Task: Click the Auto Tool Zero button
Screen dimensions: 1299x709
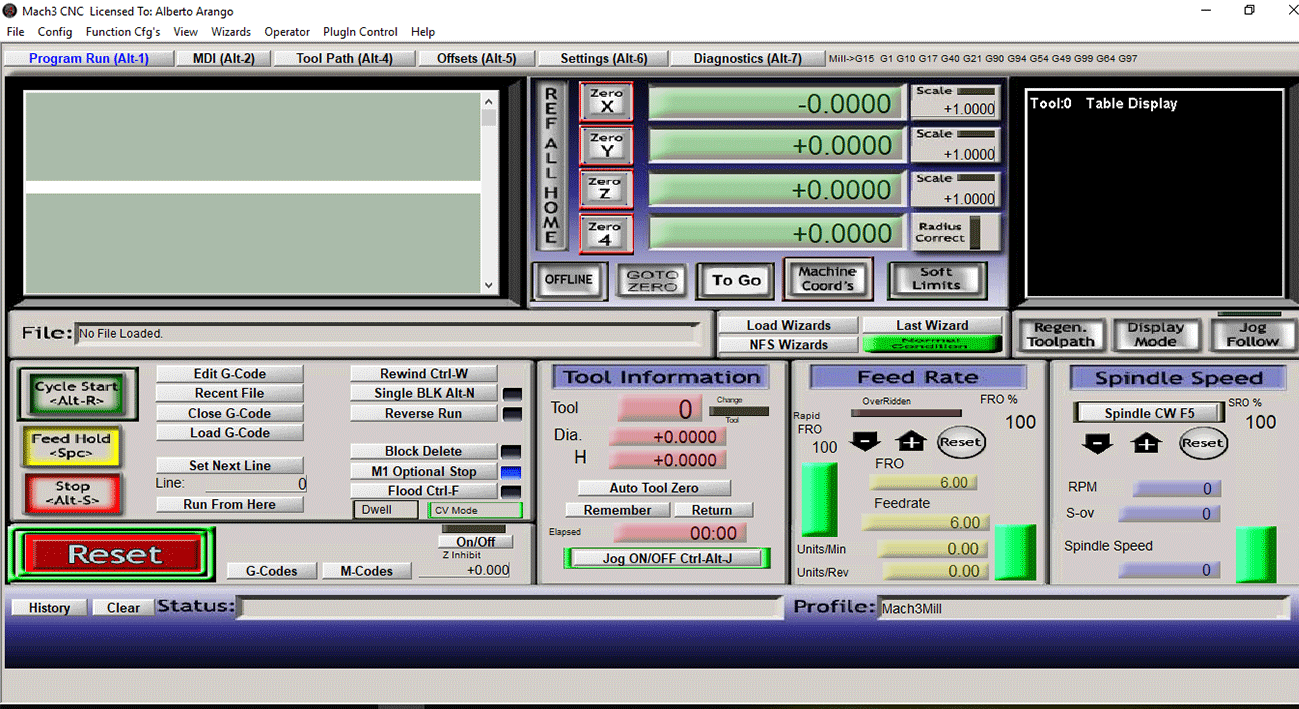Action: (x=654, y=488)
